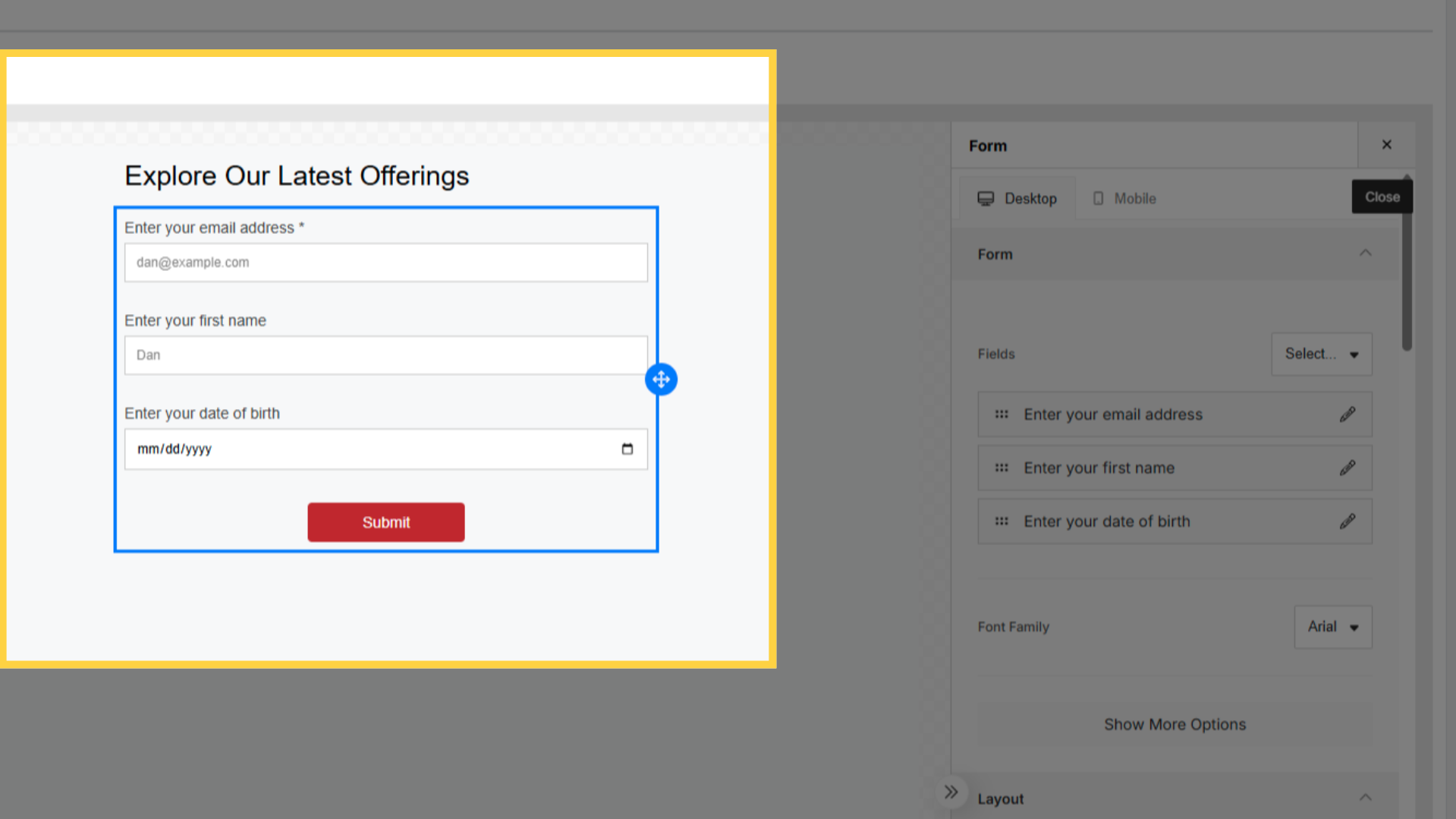Select the 'Enter your email address' field row

pos(1175,414)
